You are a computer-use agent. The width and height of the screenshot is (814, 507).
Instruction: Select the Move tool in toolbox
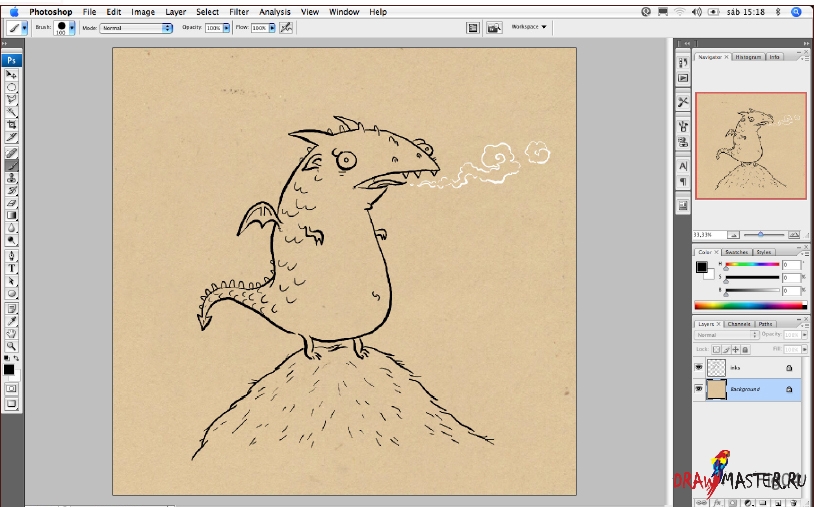point(12,75)
